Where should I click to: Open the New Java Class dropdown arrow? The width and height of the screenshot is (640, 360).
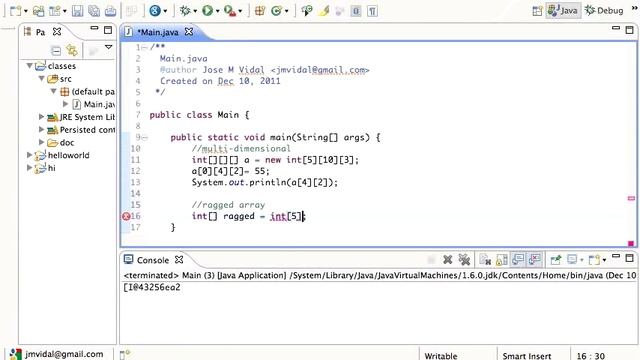tap(287, 11)
